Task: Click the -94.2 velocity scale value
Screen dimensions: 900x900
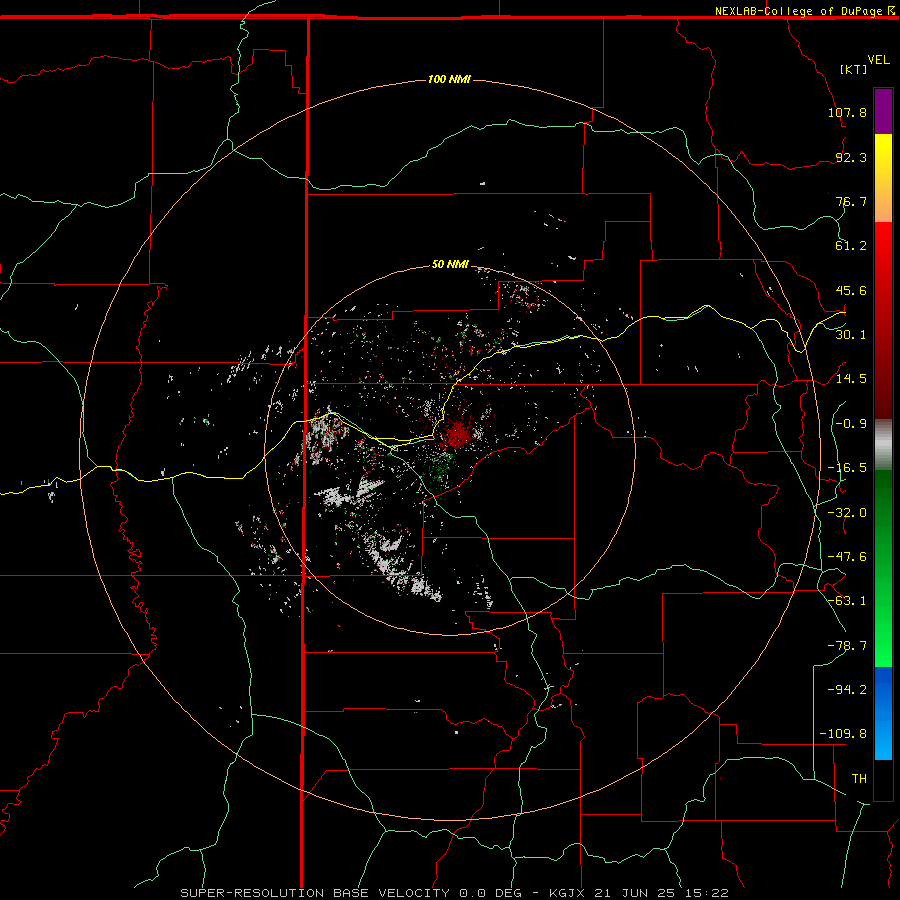Action: coord(847,690)
